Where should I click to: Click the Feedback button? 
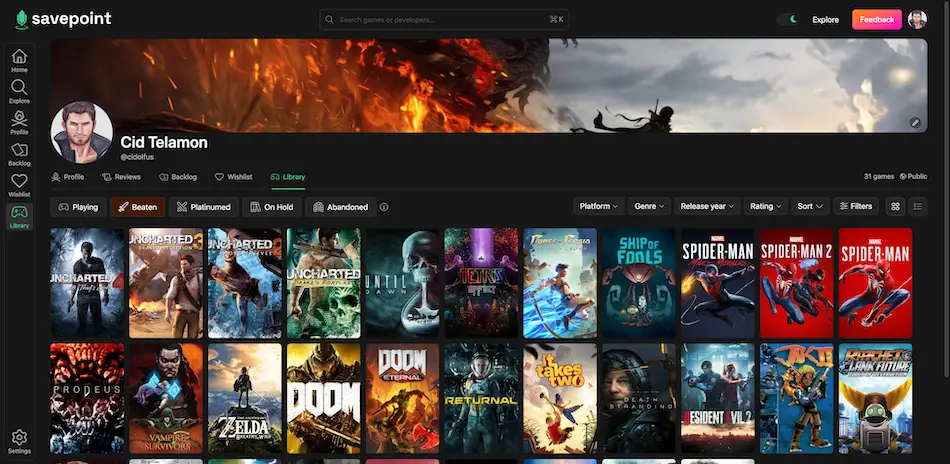pyautogui.click(x=877, y=19)
